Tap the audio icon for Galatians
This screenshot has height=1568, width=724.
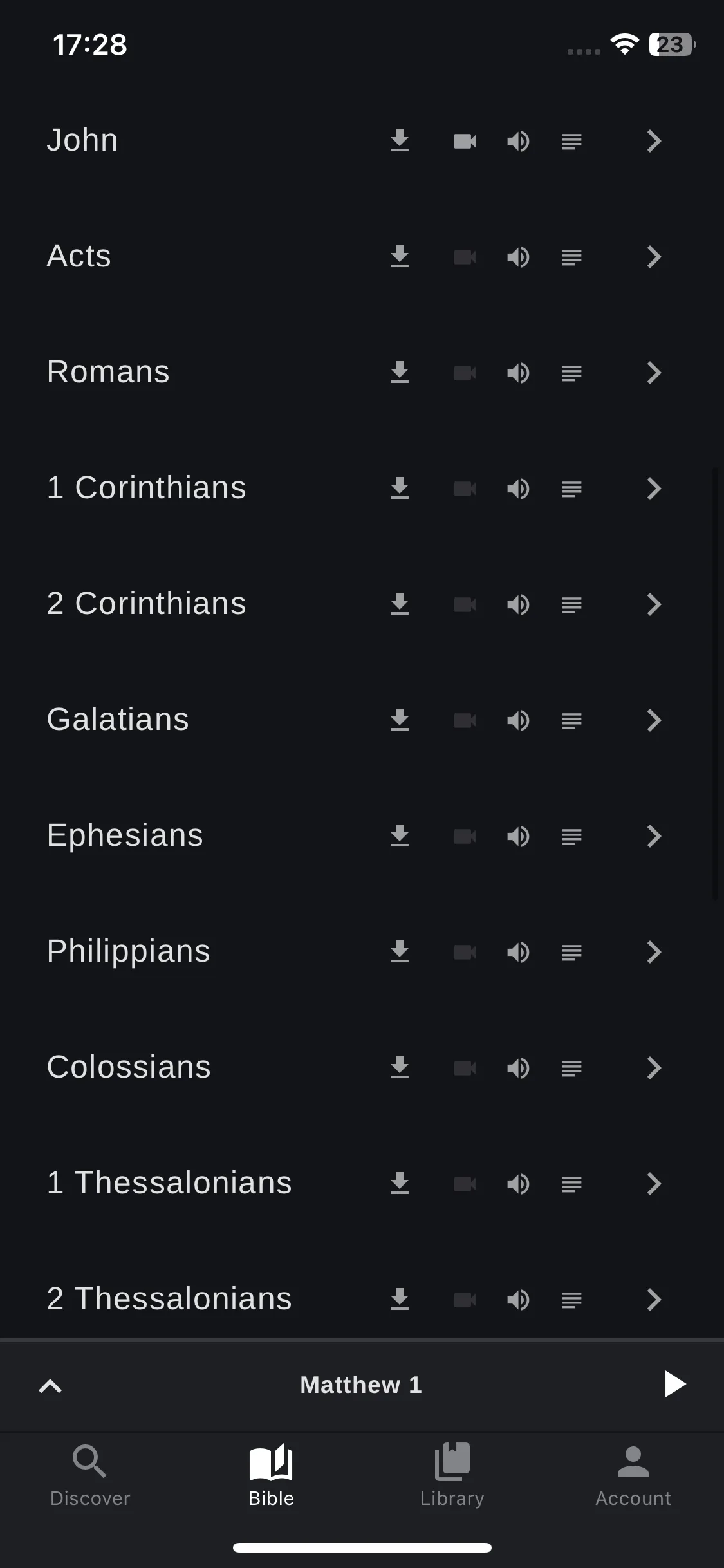pos(518,720)
